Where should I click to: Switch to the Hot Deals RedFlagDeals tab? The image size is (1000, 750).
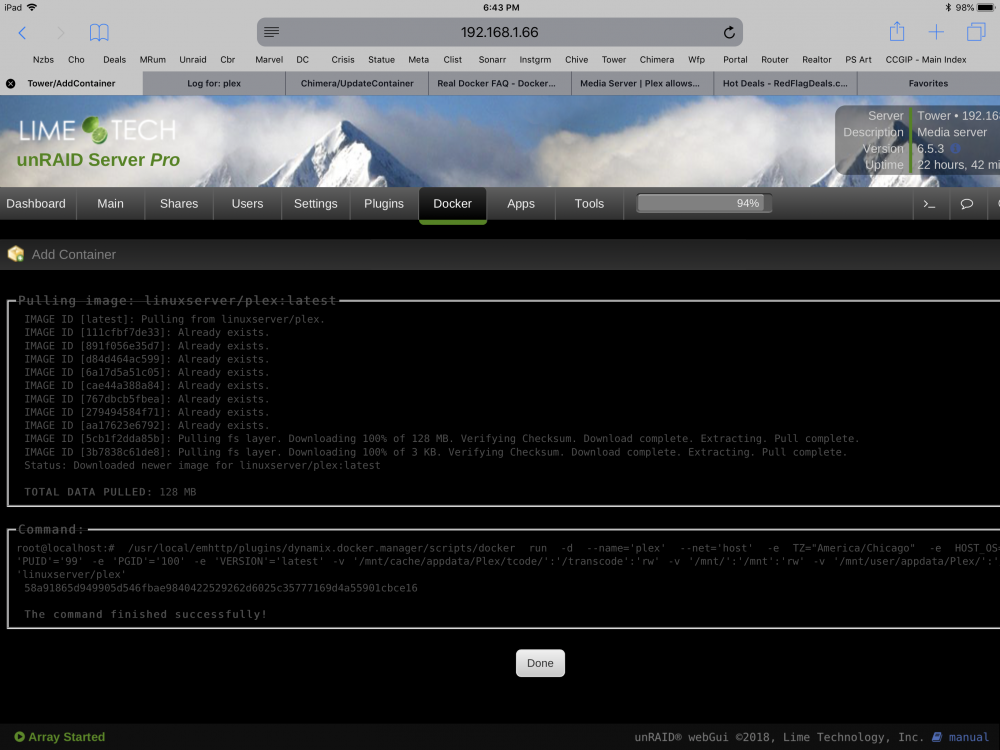click(785, 84)
